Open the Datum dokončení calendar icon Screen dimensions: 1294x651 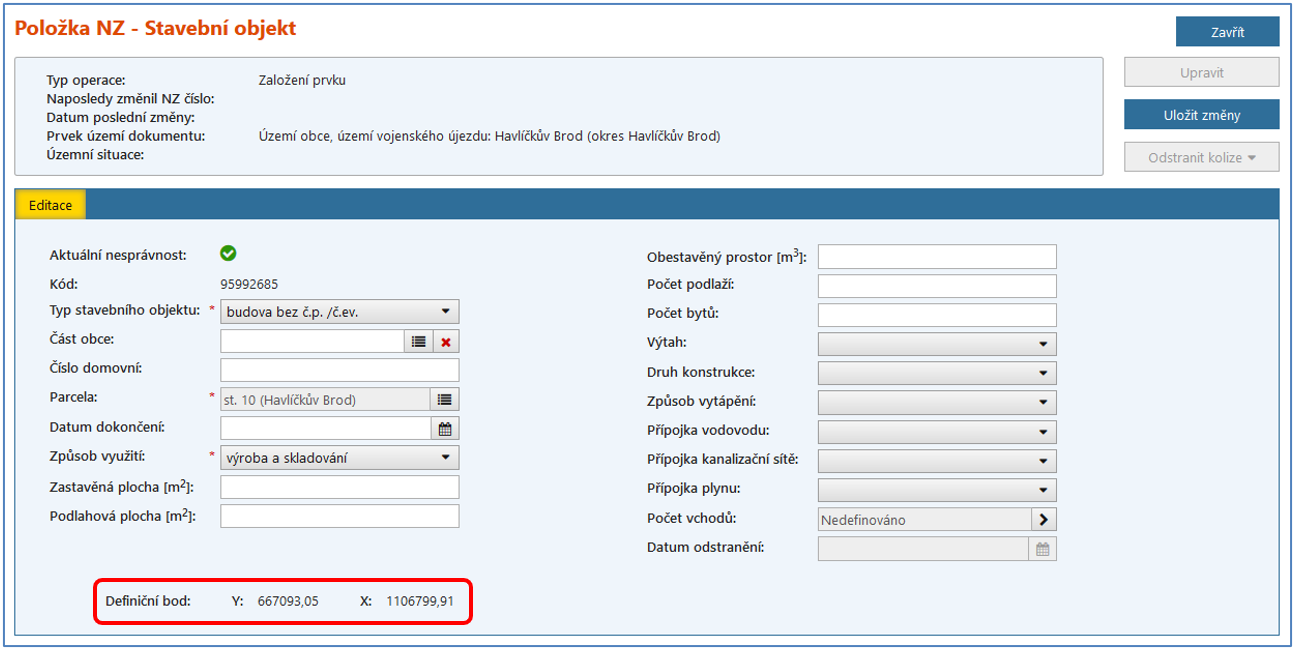(x=445, y=429)
